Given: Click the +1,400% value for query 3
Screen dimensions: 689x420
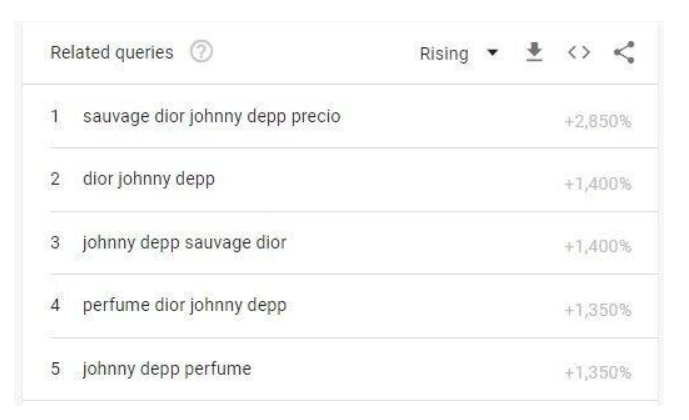Looking at the screenshot, I should (x=606, y=245).
